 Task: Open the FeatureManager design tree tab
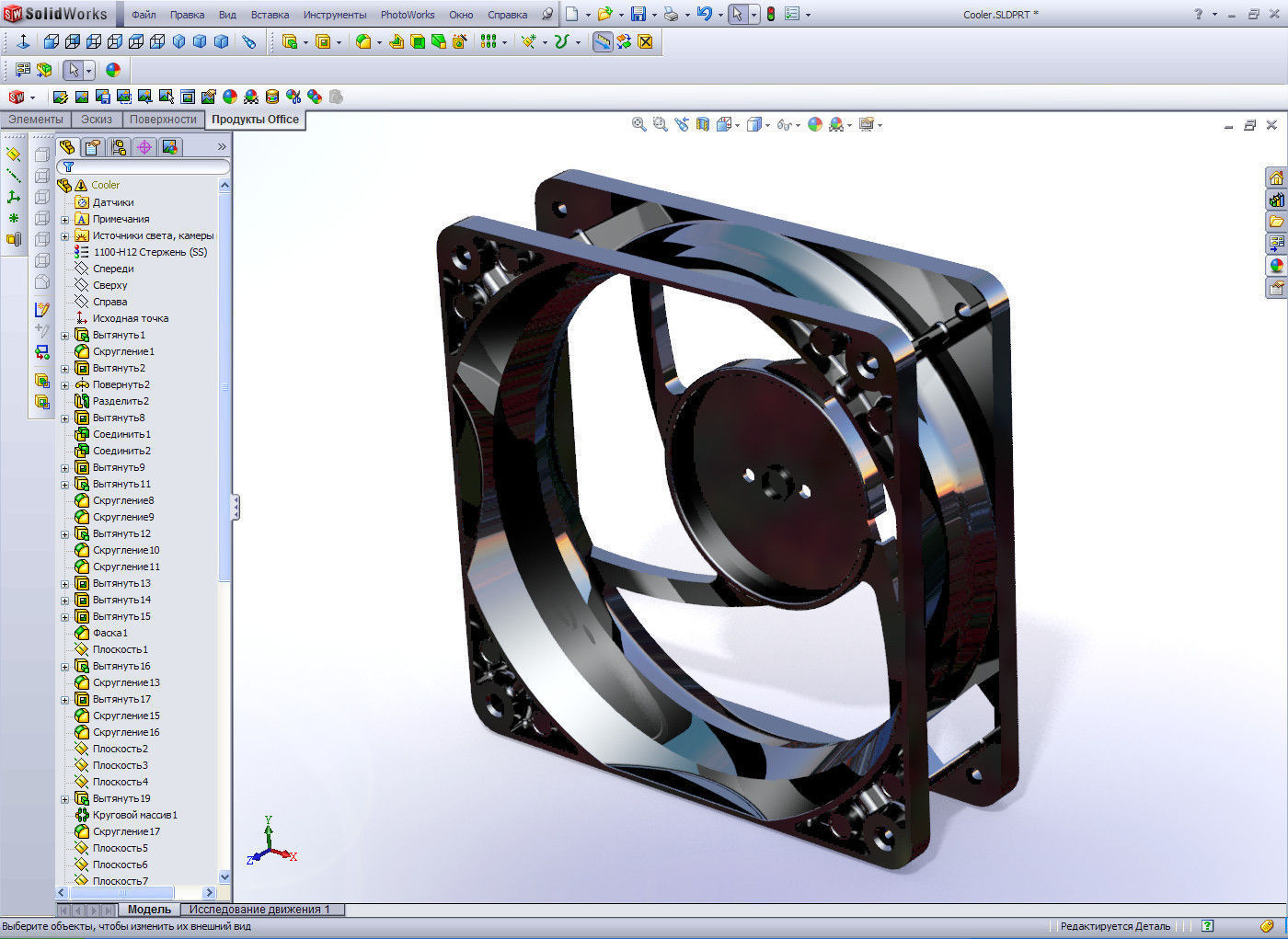67,147
